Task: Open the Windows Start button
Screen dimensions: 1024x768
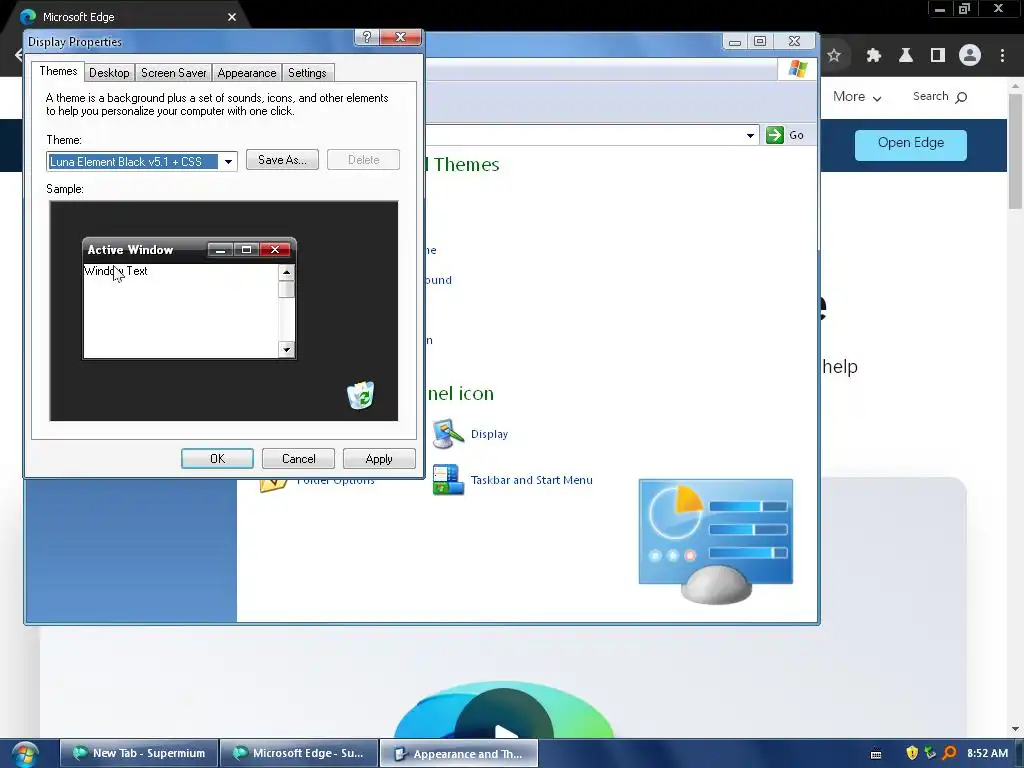Action: coord(24,754)
